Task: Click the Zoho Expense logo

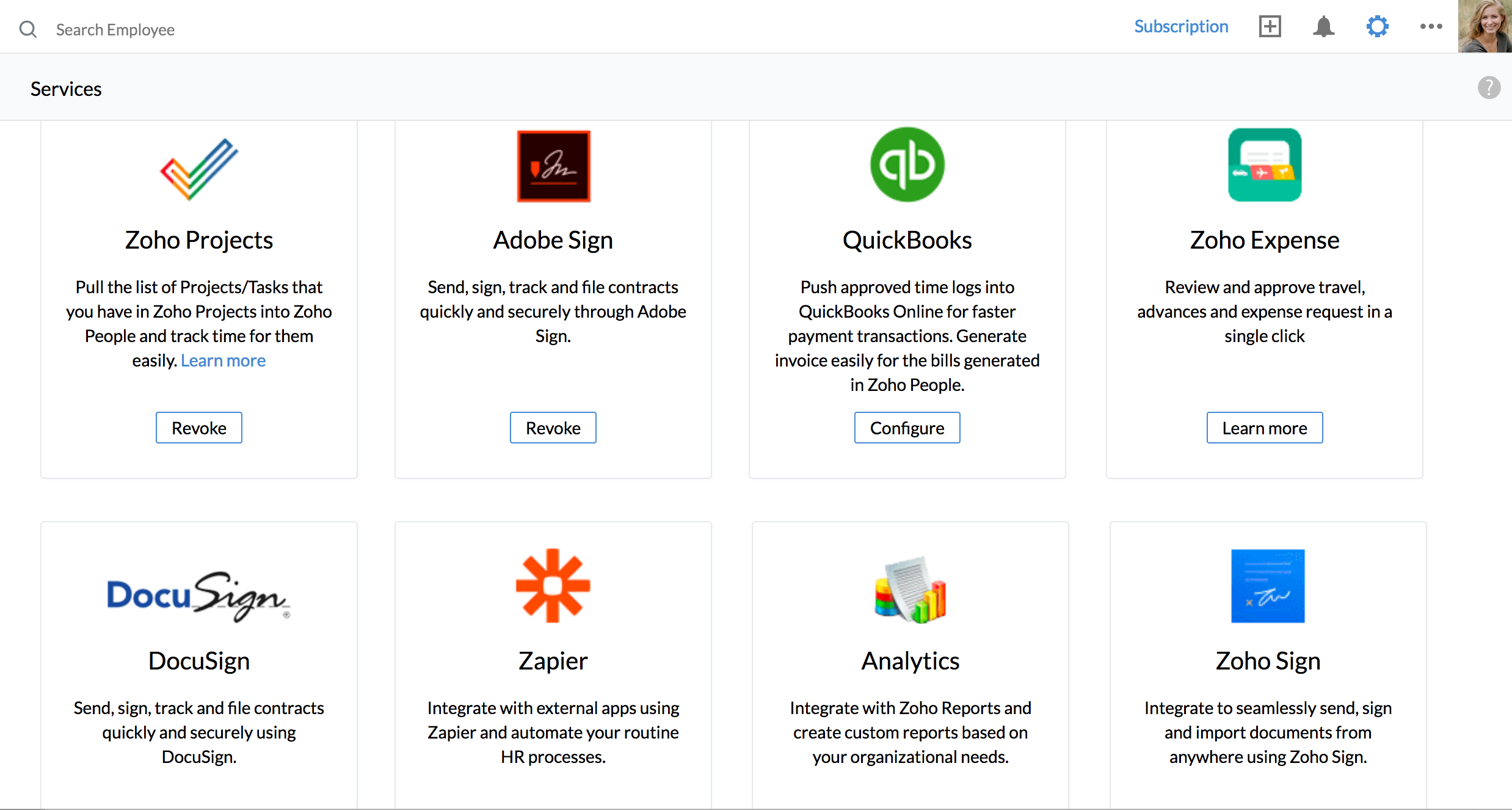Action: [1264, 165]
